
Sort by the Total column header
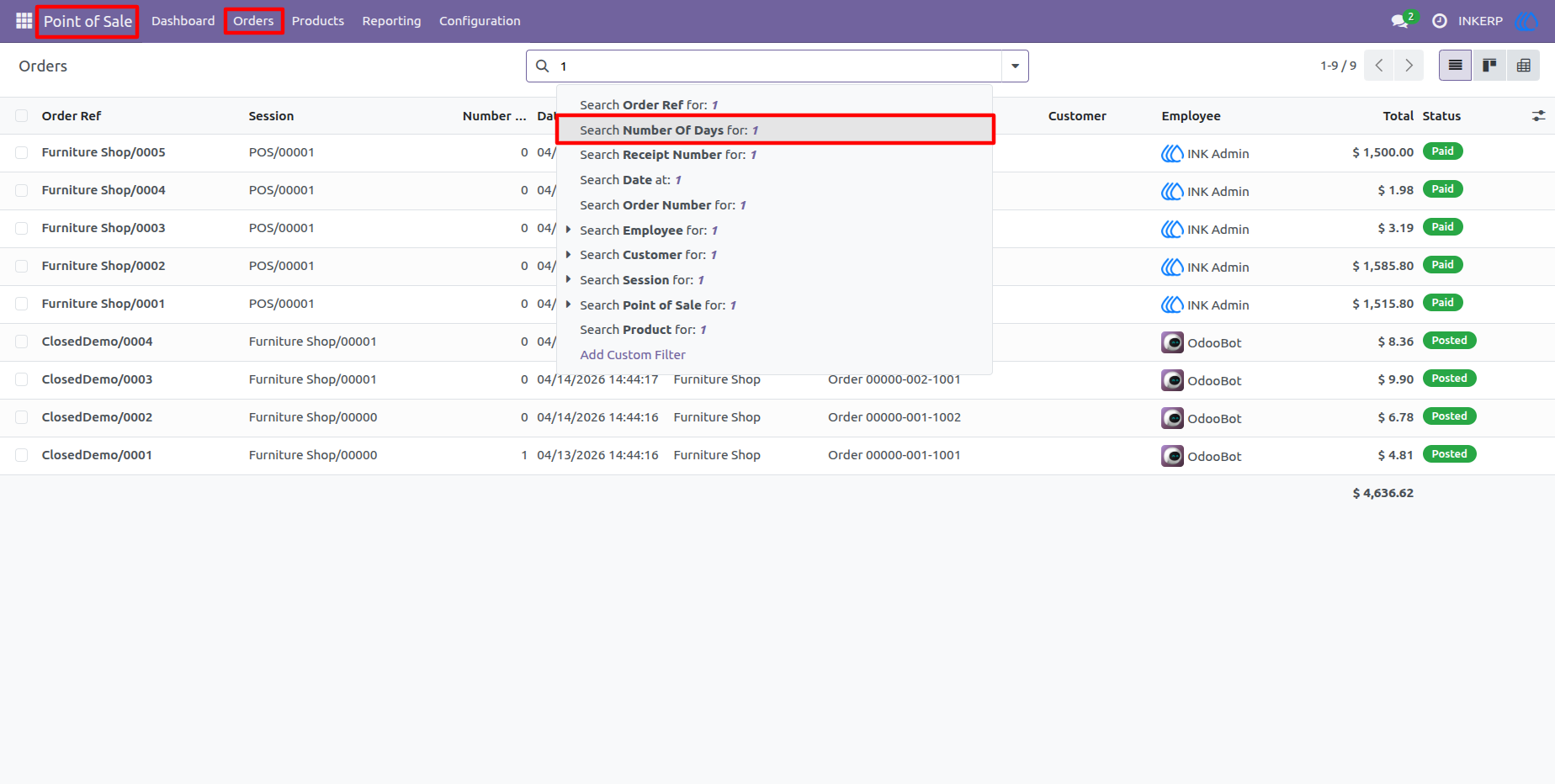(x=1398, y=116)
